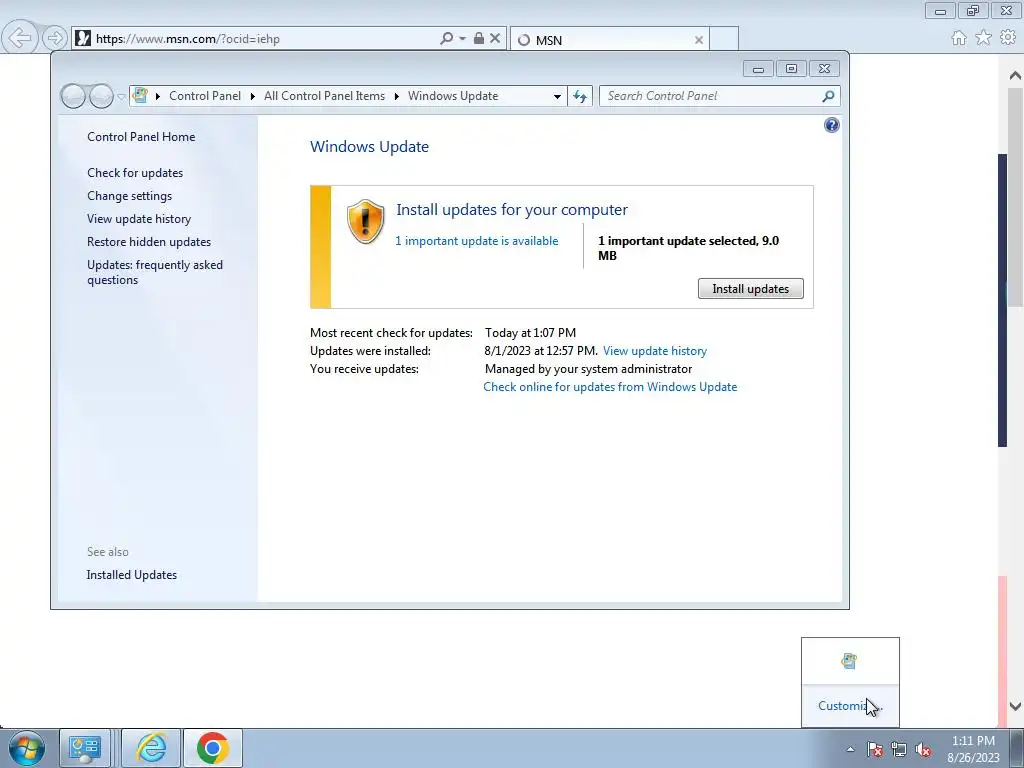Click the muted volume tray icon

coord(923,749)
